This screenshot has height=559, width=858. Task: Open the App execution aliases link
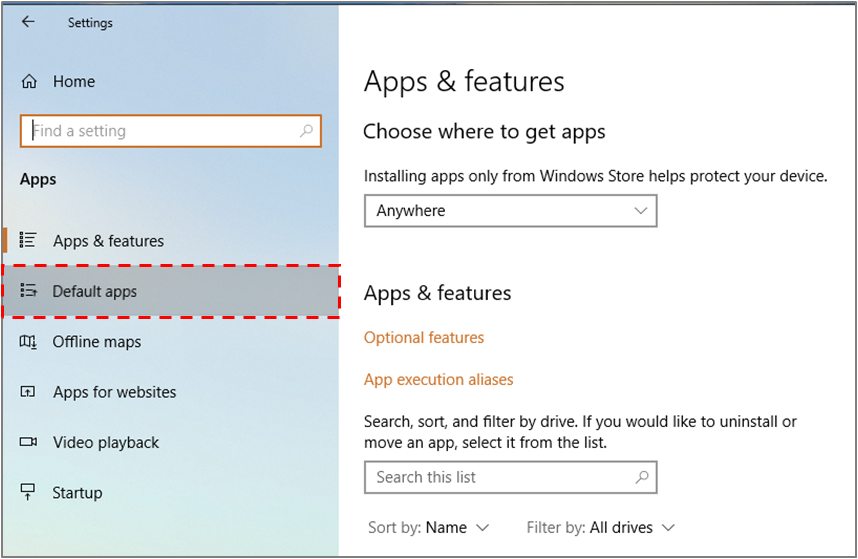pos(438,380)
